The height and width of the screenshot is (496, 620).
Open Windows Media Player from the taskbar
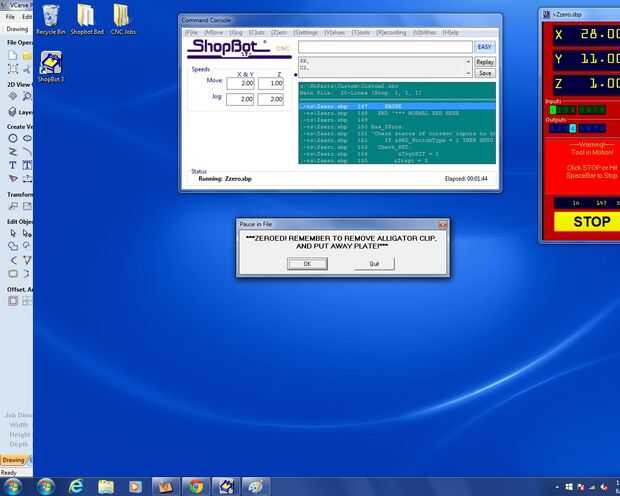tap(135, 487)
